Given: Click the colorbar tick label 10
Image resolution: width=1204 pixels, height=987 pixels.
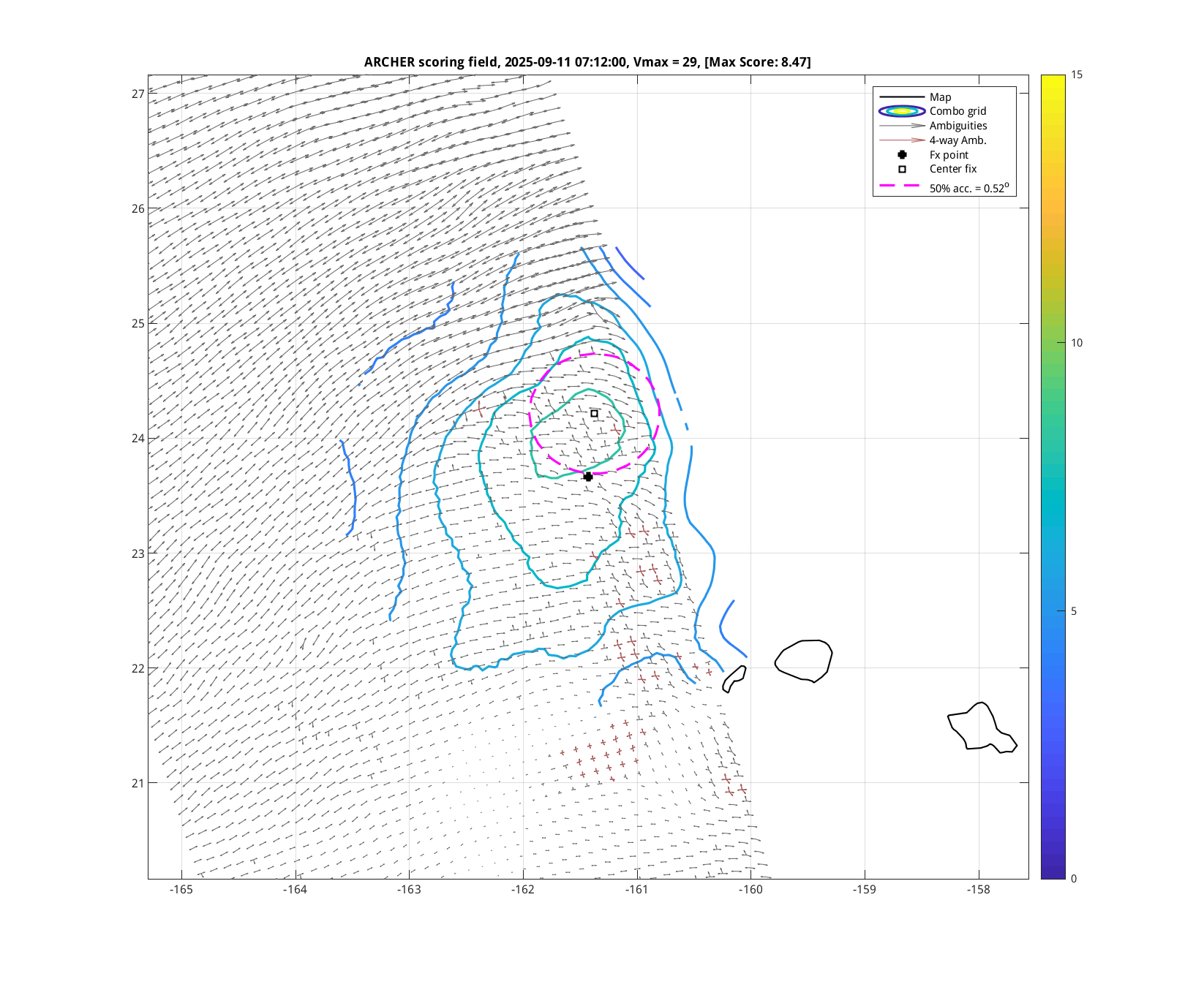Looking at the screenshot, I should pos(1077,343).
